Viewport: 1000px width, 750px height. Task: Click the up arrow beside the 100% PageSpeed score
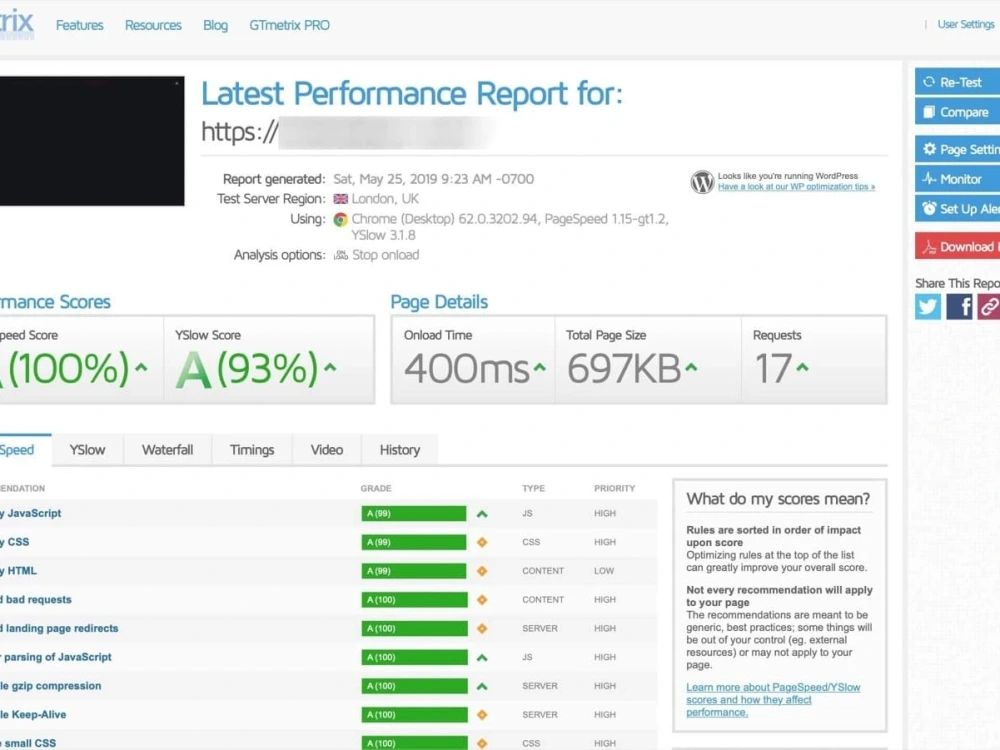[142, 367]
